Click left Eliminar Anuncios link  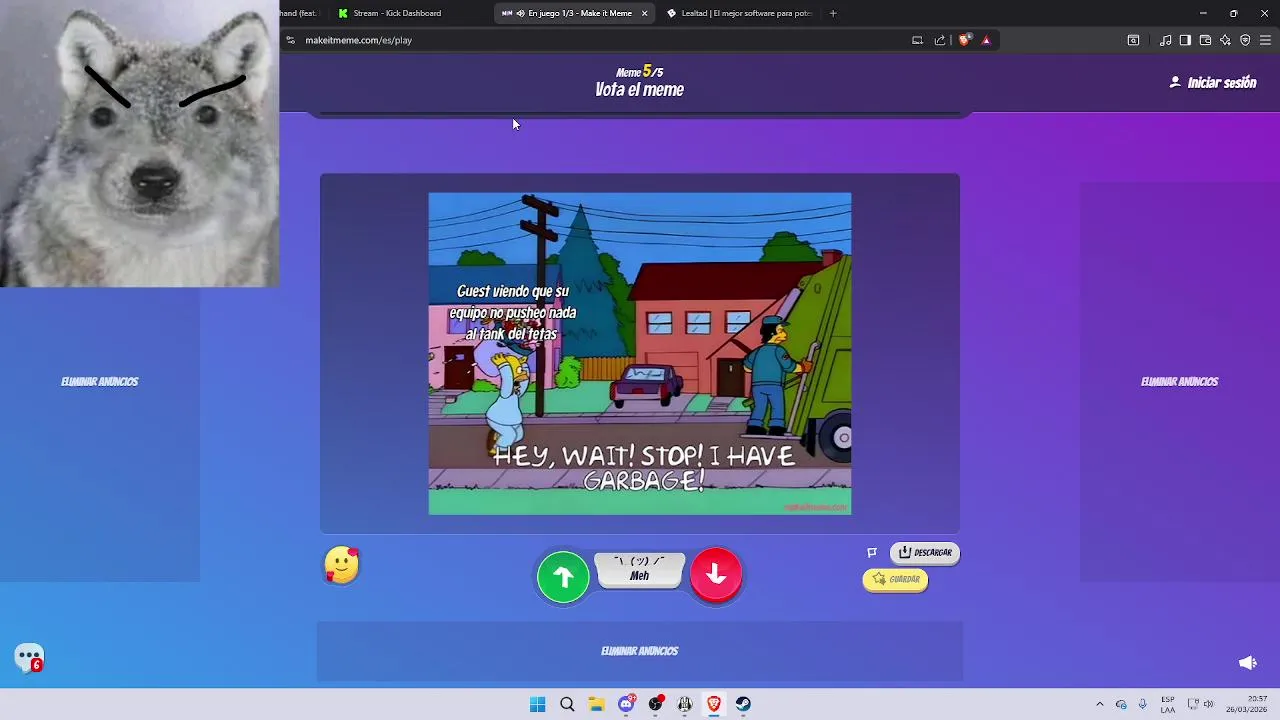(x=99, y=381)
